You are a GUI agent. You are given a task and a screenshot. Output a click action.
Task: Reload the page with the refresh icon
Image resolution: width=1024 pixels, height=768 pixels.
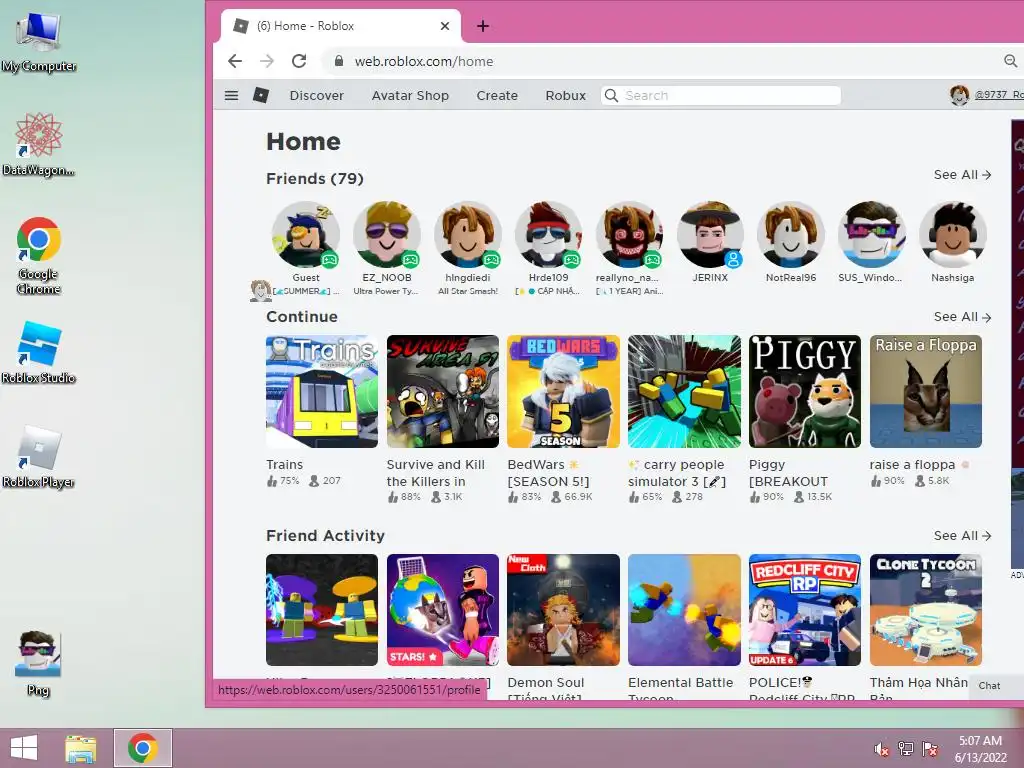(x=299, y=61)
